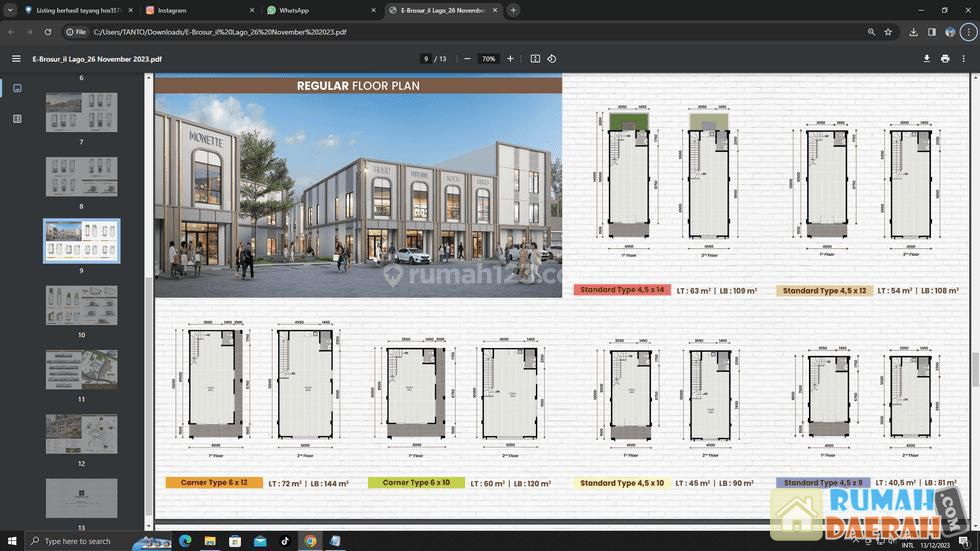980x551 pixels.
Task: Open the PDF sidebar menu hamburger icon
Action: (x=16, y=59)
